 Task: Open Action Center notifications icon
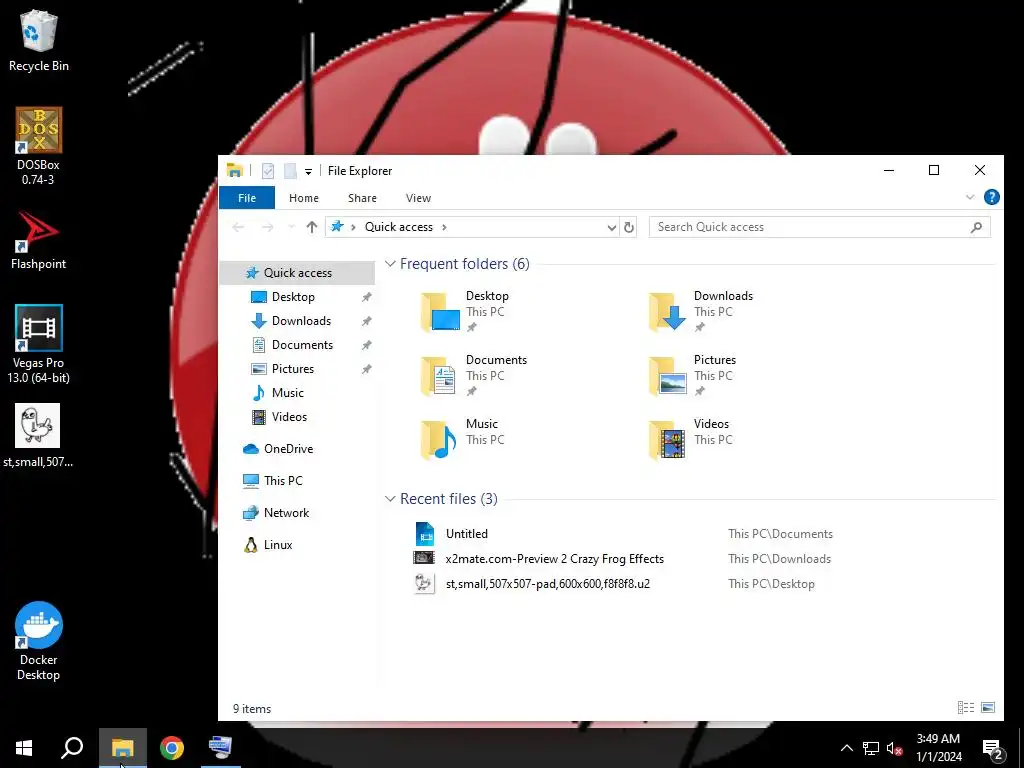tap(993, 748)
